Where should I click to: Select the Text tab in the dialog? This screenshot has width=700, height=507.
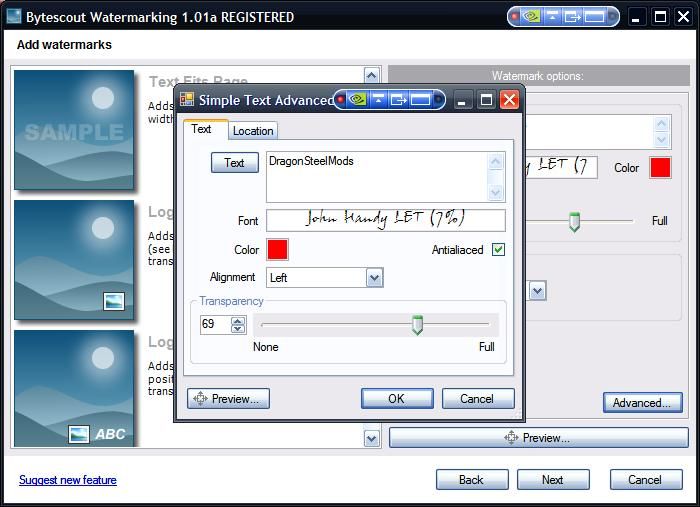pos(201,130)
